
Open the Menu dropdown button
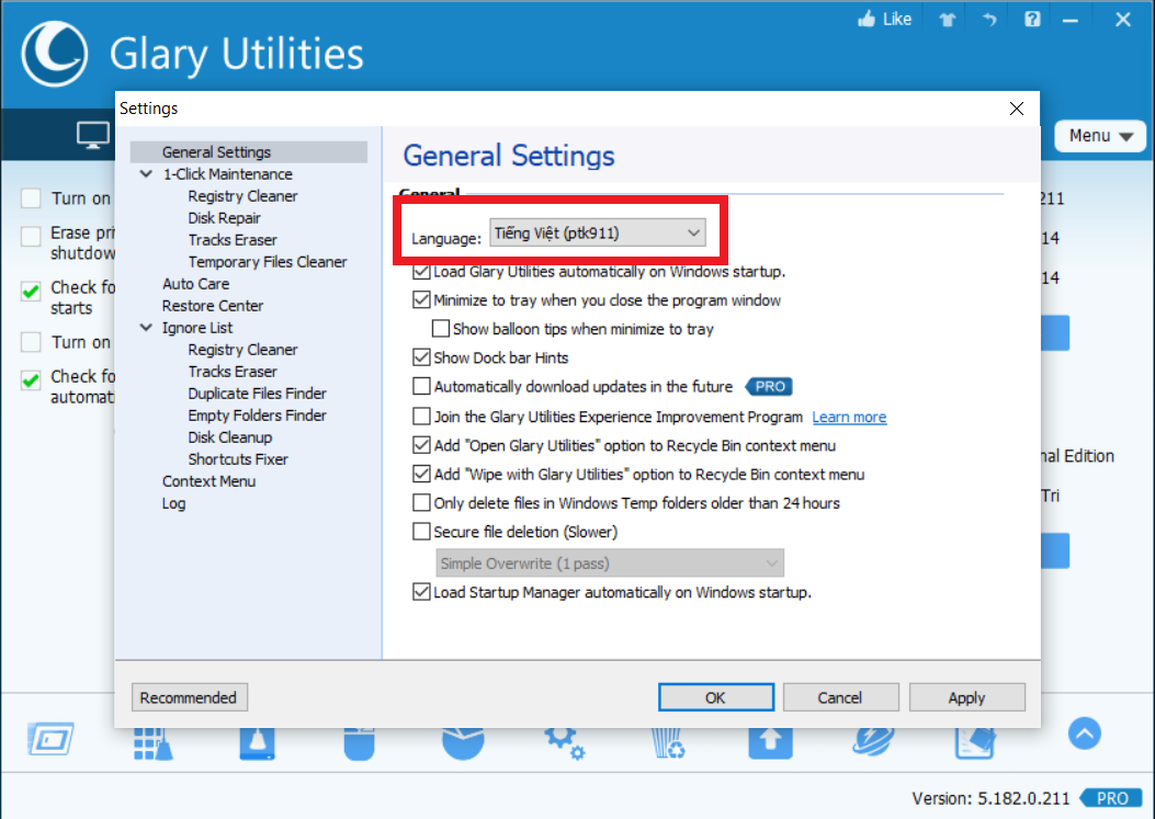tap(1100, 136)
